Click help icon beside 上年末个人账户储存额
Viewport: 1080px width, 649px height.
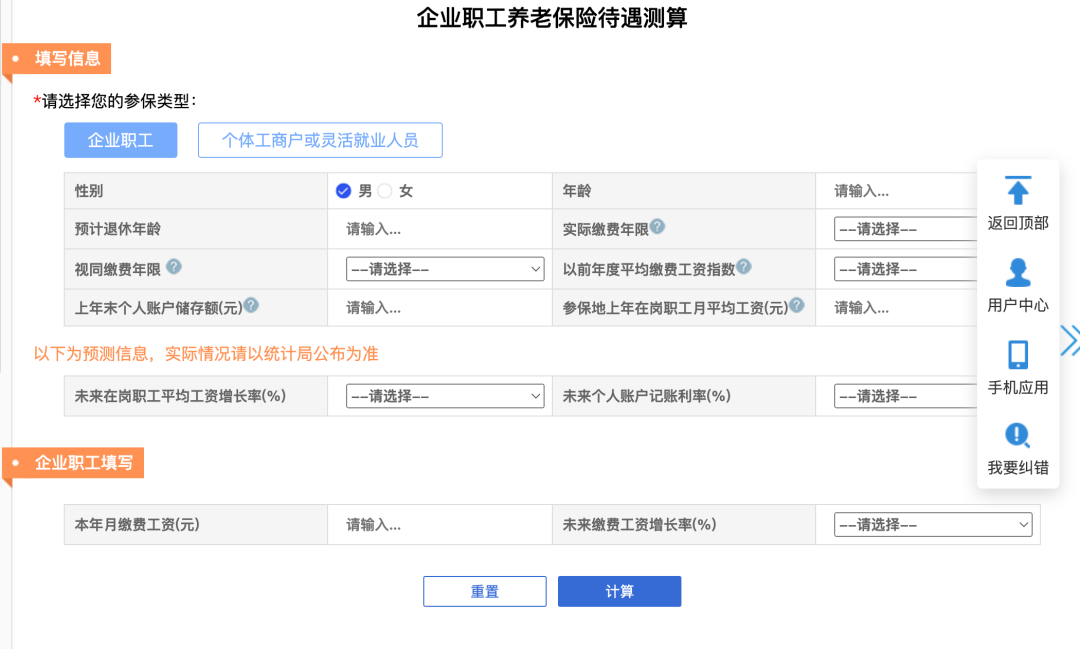pyautogui.click(x=251, y=305)
